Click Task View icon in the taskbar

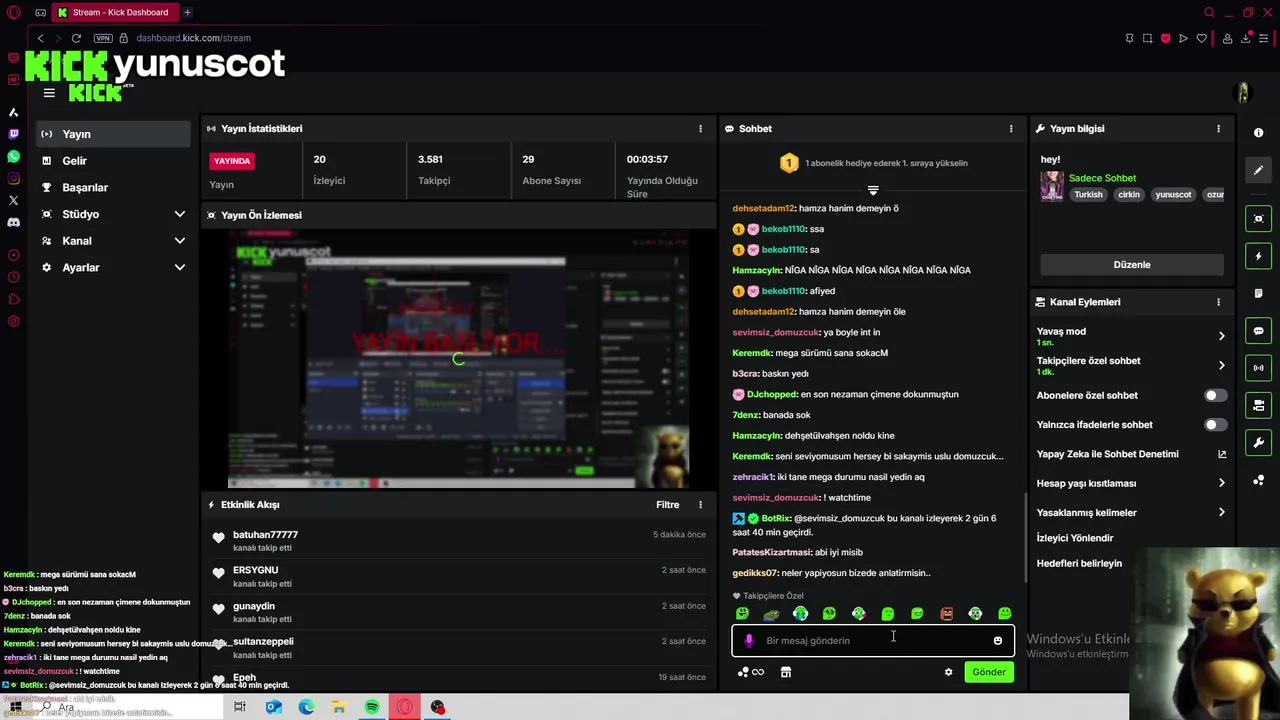(x=240, y=707)
